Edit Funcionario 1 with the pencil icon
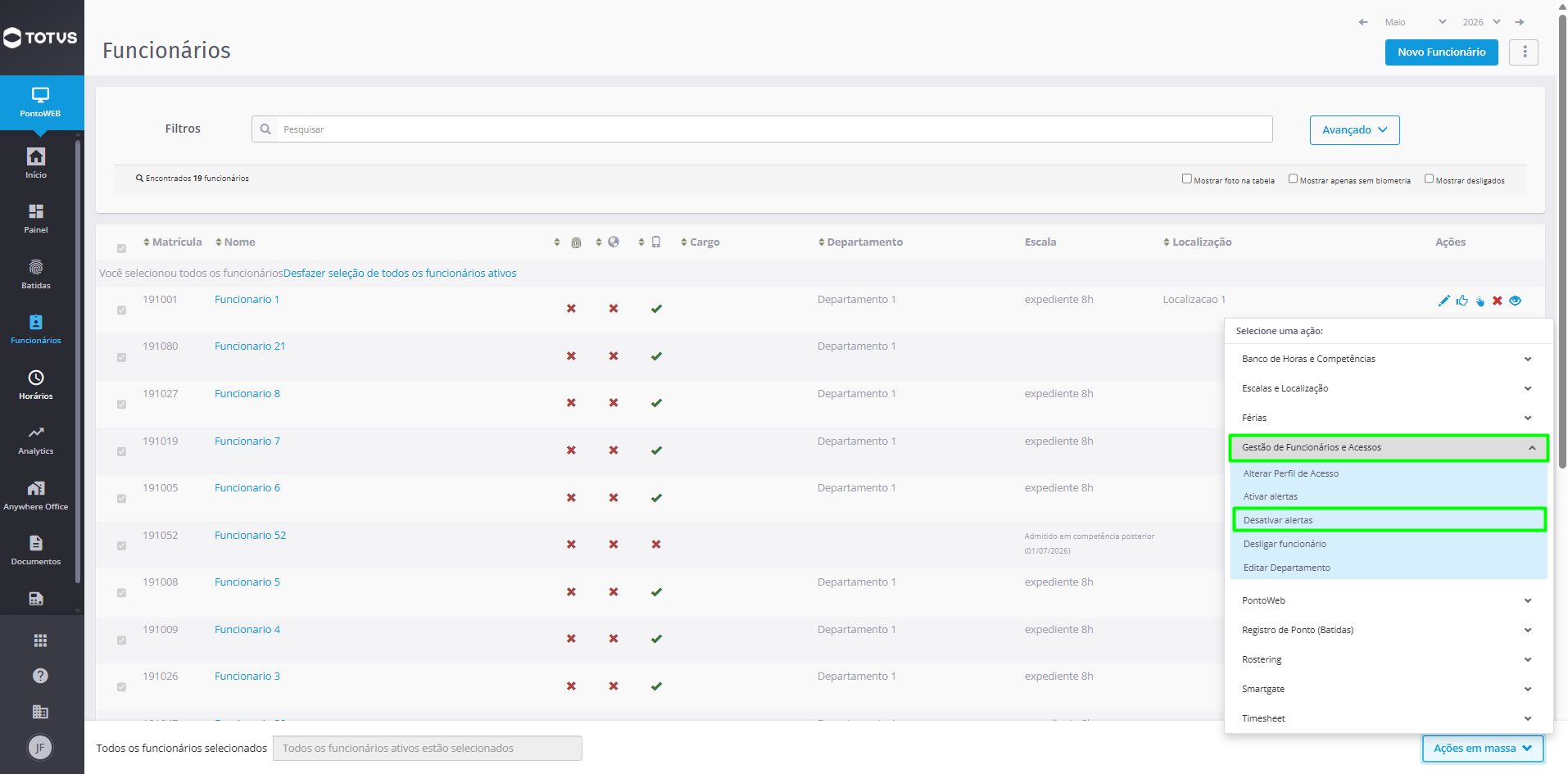 coord(1443,301)
